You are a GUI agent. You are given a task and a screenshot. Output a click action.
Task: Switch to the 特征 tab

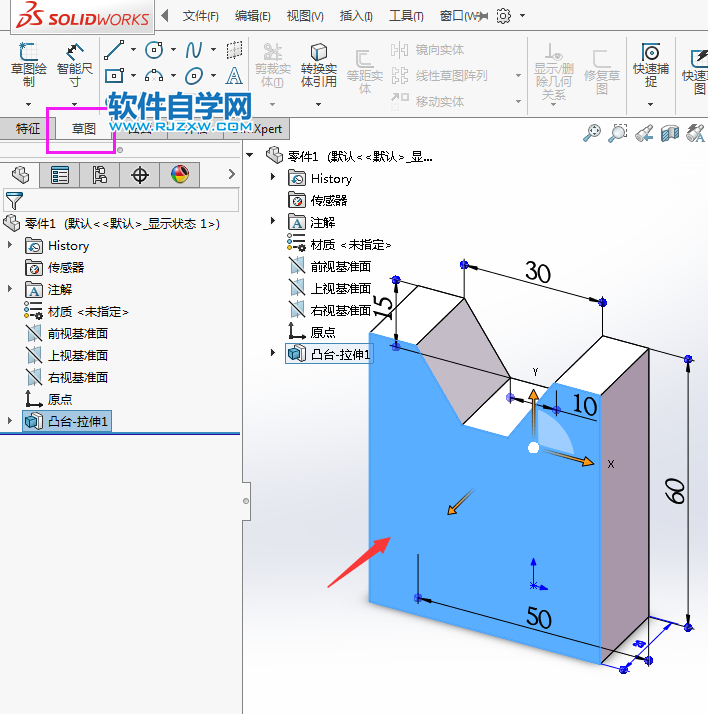(x=28, y=129)
